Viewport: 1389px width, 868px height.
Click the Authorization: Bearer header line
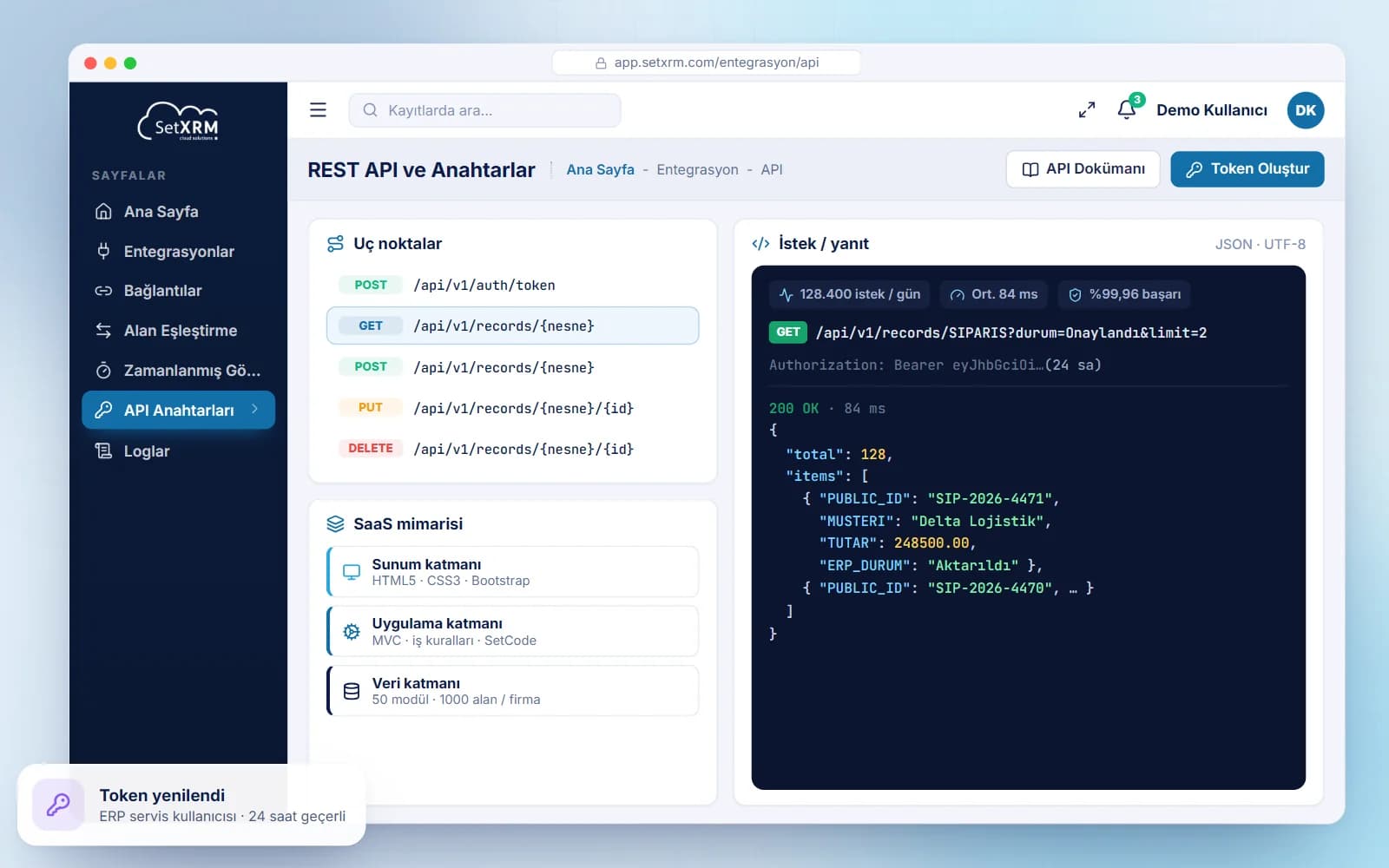click(x=935, y=365)
